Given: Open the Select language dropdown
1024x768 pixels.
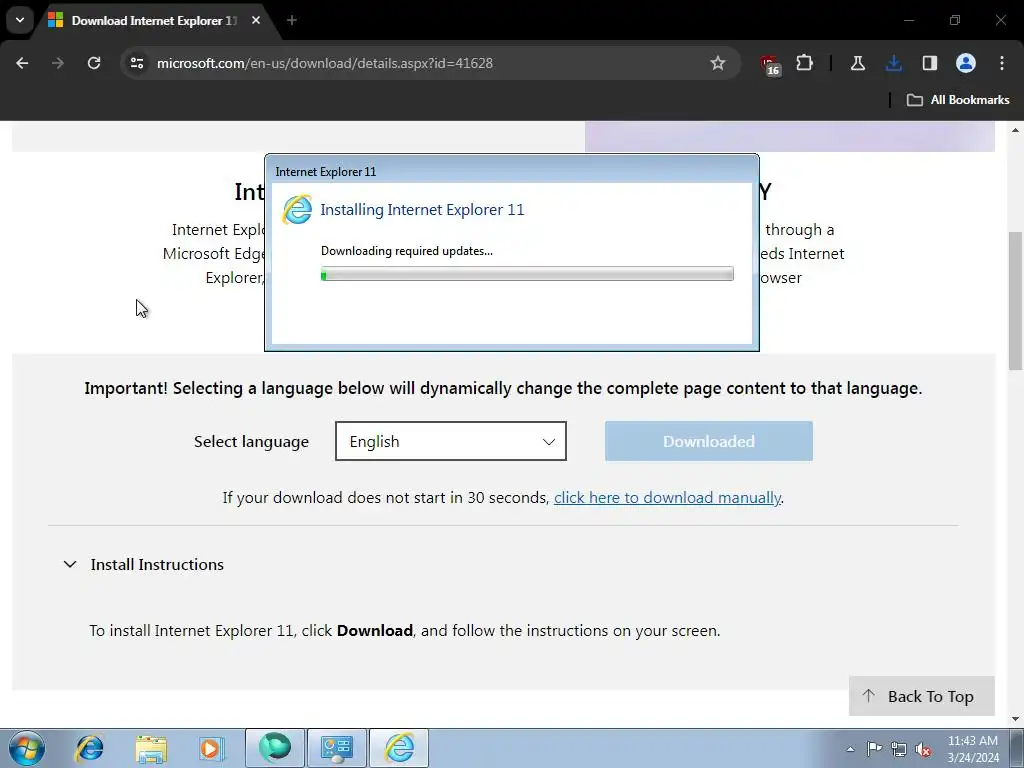Looking at the screenshot, I should (451, 441).
